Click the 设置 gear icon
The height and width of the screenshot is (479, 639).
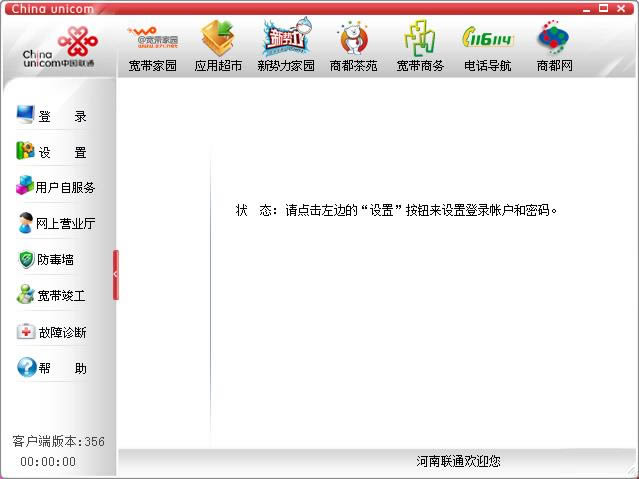pyautogui.click(x=25, y=150)
